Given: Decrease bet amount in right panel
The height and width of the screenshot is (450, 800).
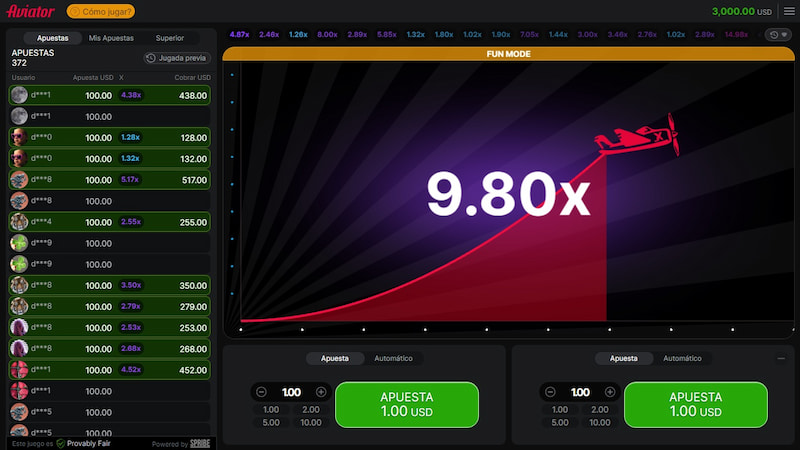Looking at the screenshot, I should (550, 392).
